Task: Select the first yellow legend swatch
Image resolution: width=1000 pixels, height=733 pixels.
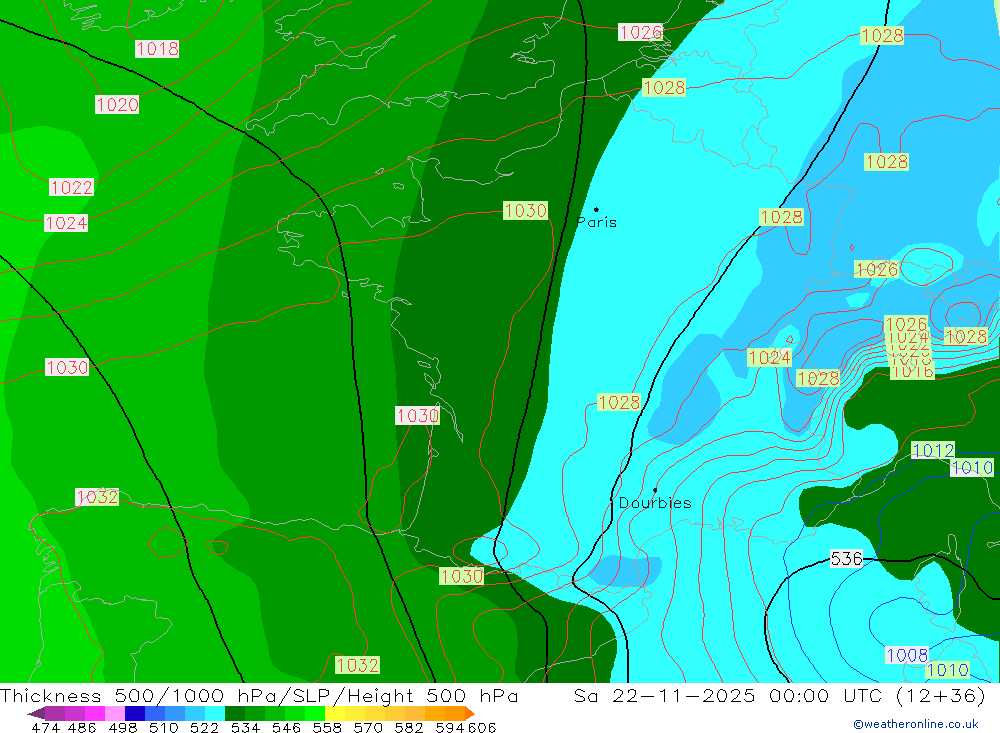Action: 335,713
